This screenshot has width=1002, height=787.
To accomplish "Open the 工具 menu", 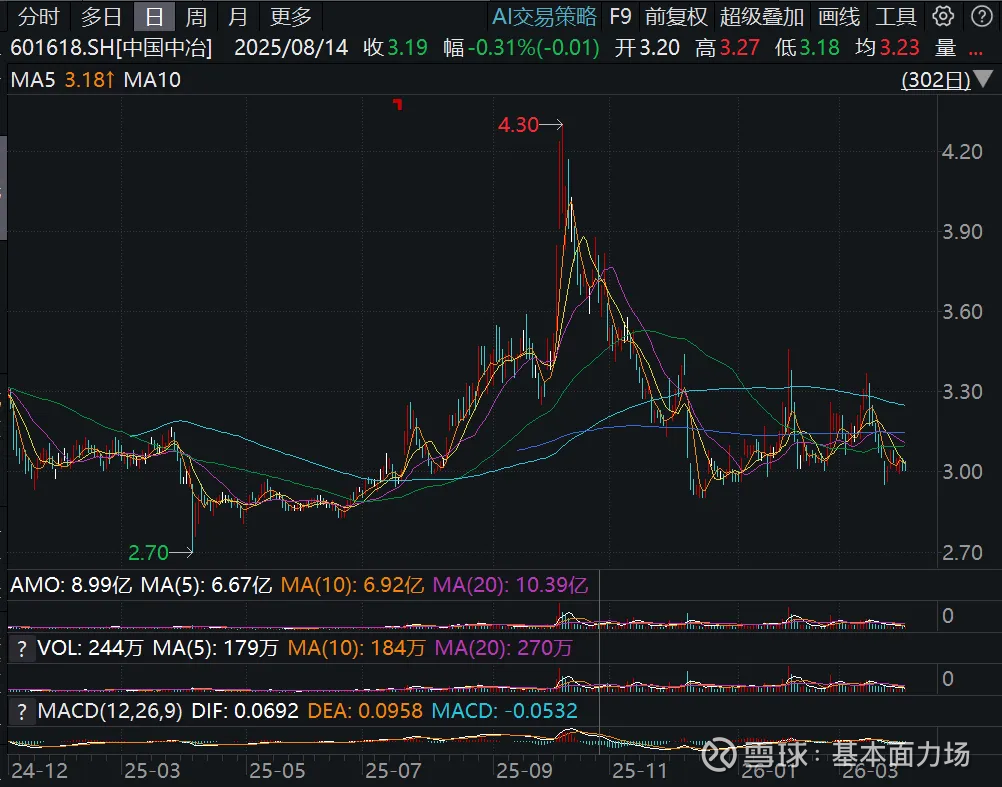I will point(896,17).
